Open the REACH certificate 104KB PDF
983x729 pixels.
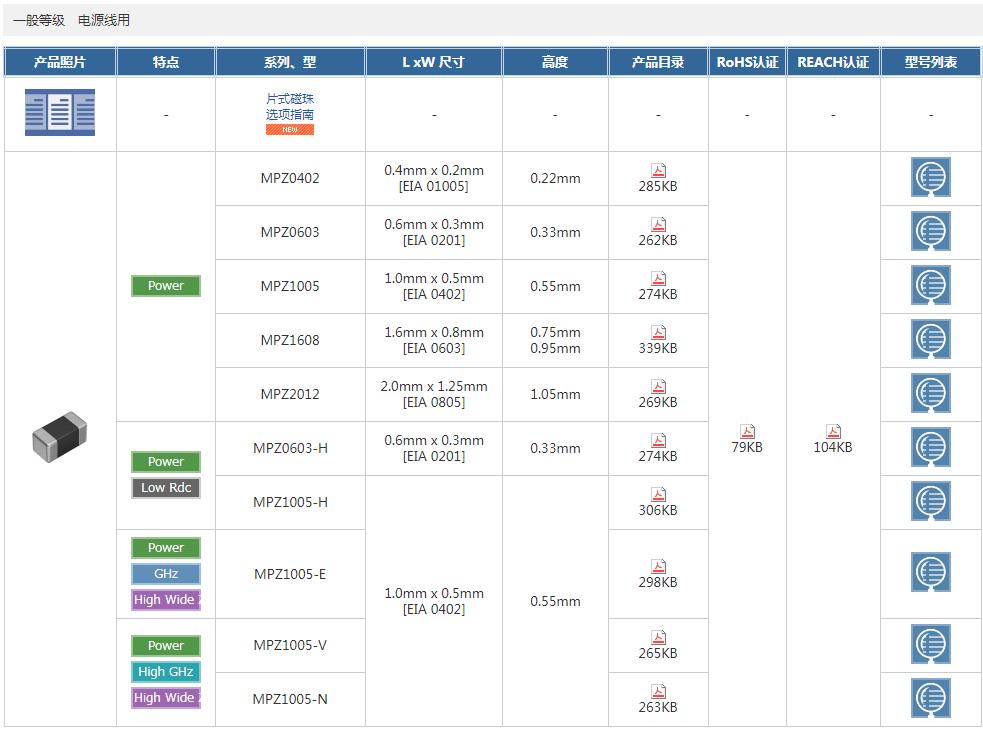(832, 432)
